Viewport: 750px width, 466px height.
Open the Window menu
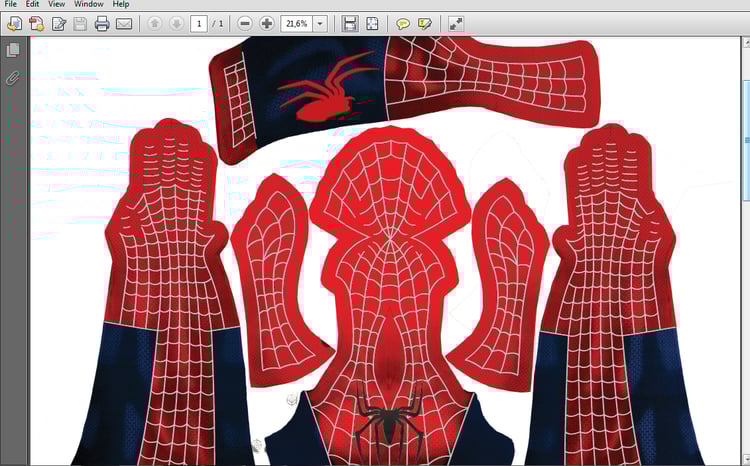88,4
